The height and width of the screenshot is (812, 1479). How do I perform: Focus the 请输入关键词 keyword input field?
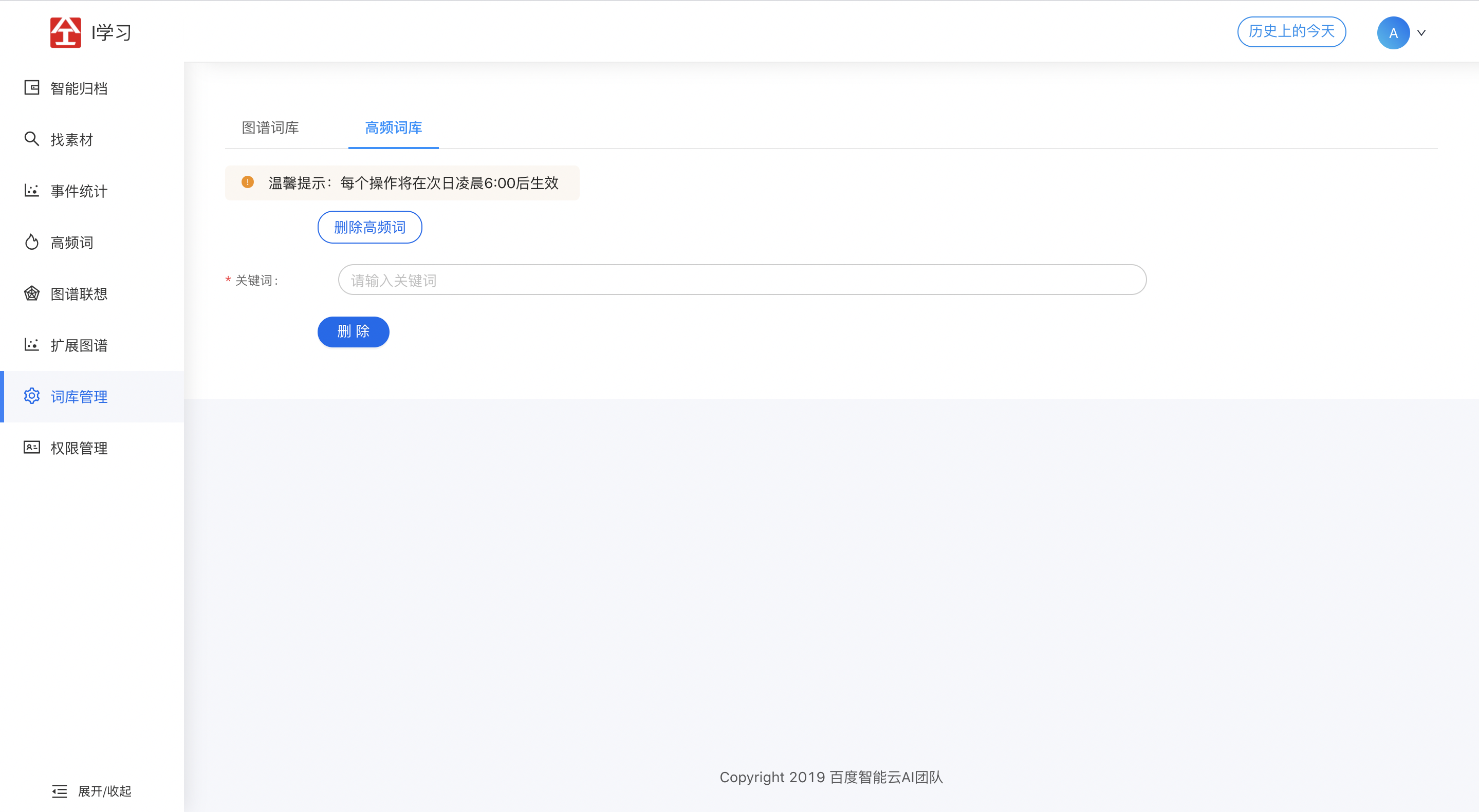tap(742, 280)
